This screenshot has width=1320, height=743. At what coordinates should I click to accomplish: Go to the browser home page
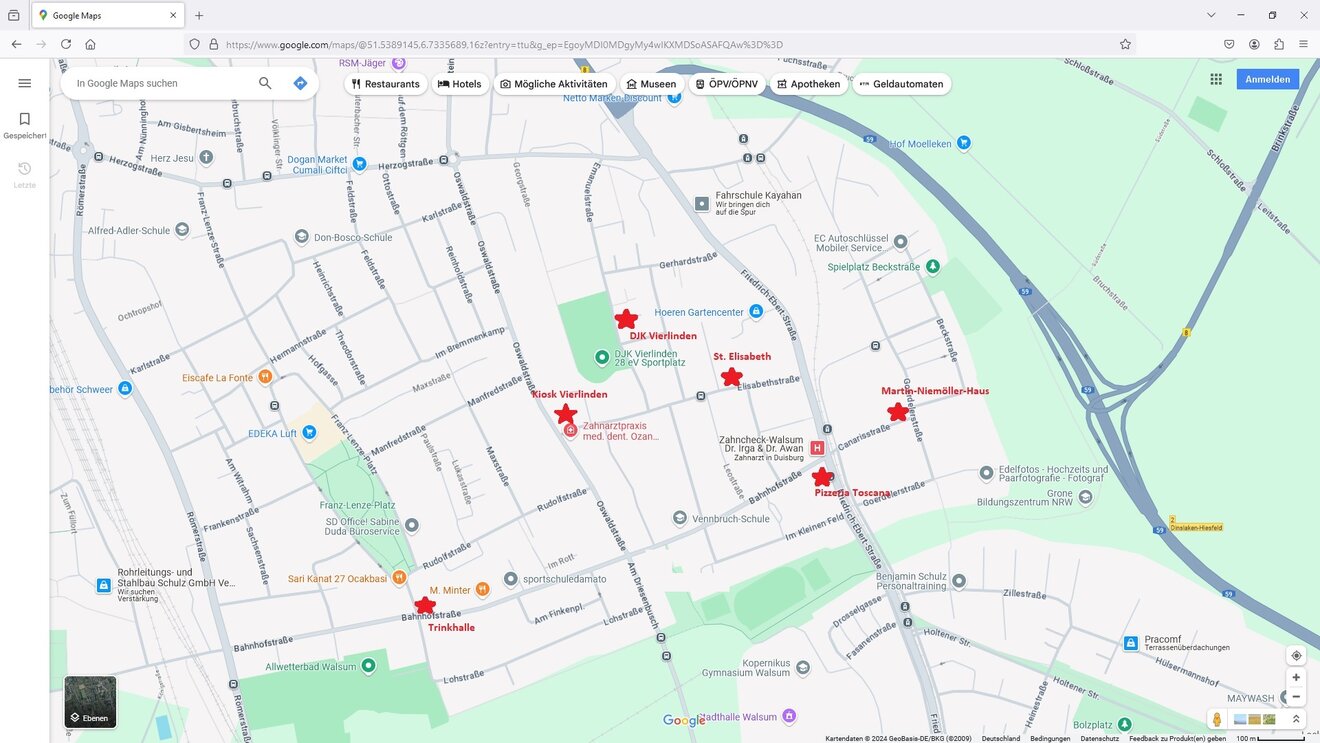tap(90, 44)
